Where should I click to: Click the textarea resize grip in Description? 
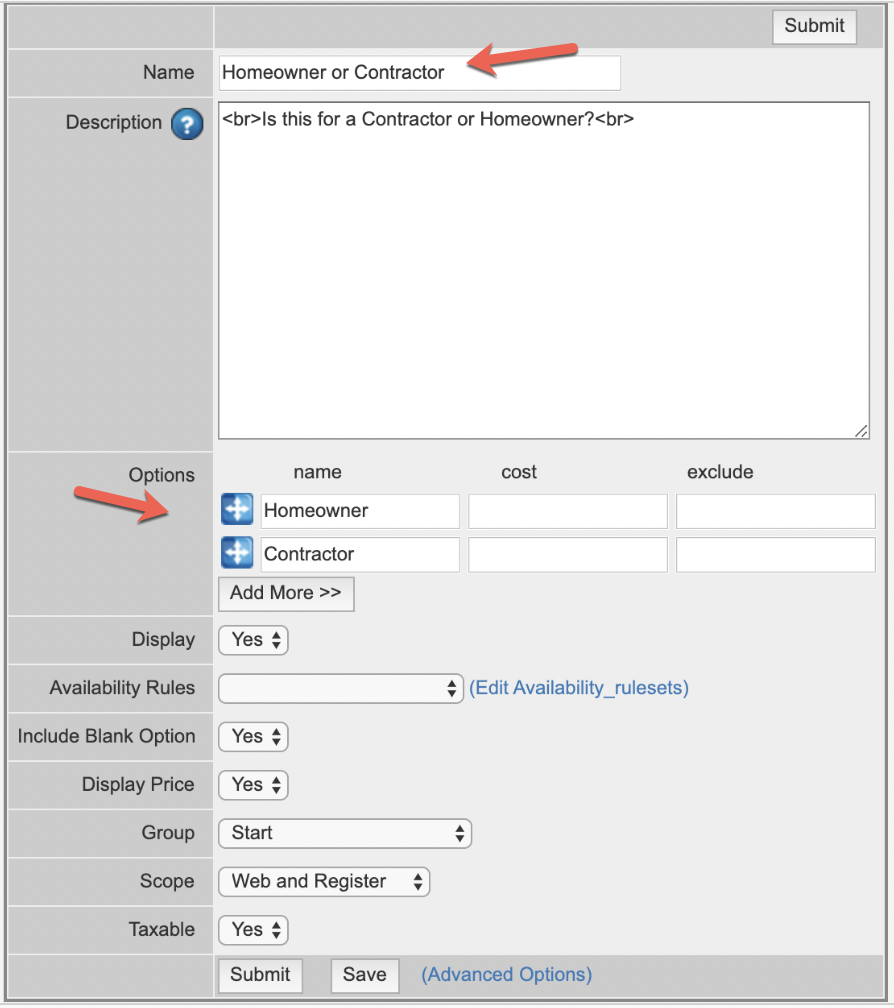click(861, 431)
